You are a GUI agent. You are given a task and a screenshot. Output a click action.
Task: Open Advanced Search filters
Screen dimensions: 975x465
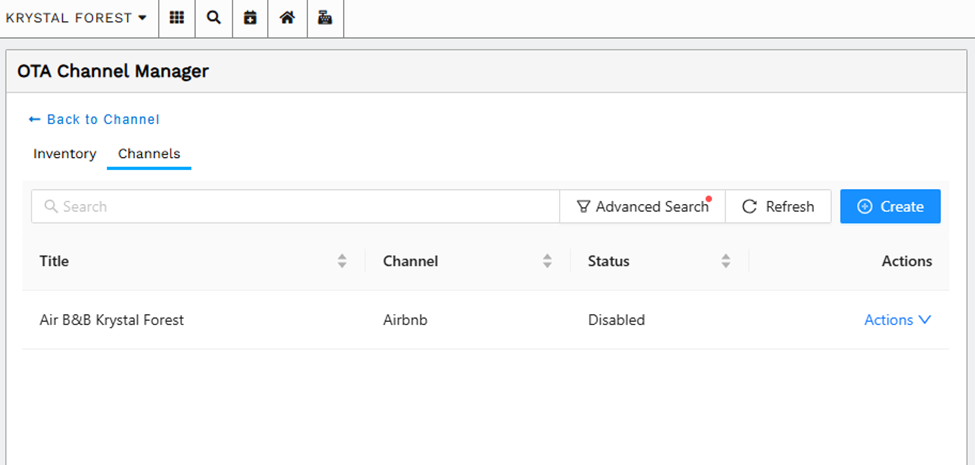point(642,206)
